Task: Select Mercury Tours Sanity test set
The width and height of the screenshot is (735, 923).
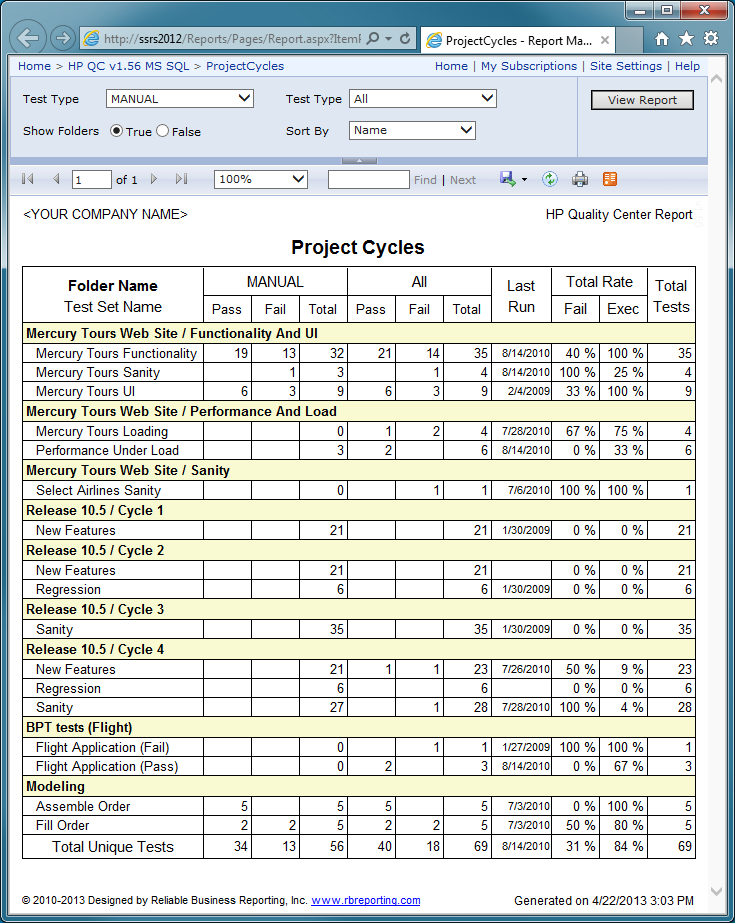Action: pos(98,372)
